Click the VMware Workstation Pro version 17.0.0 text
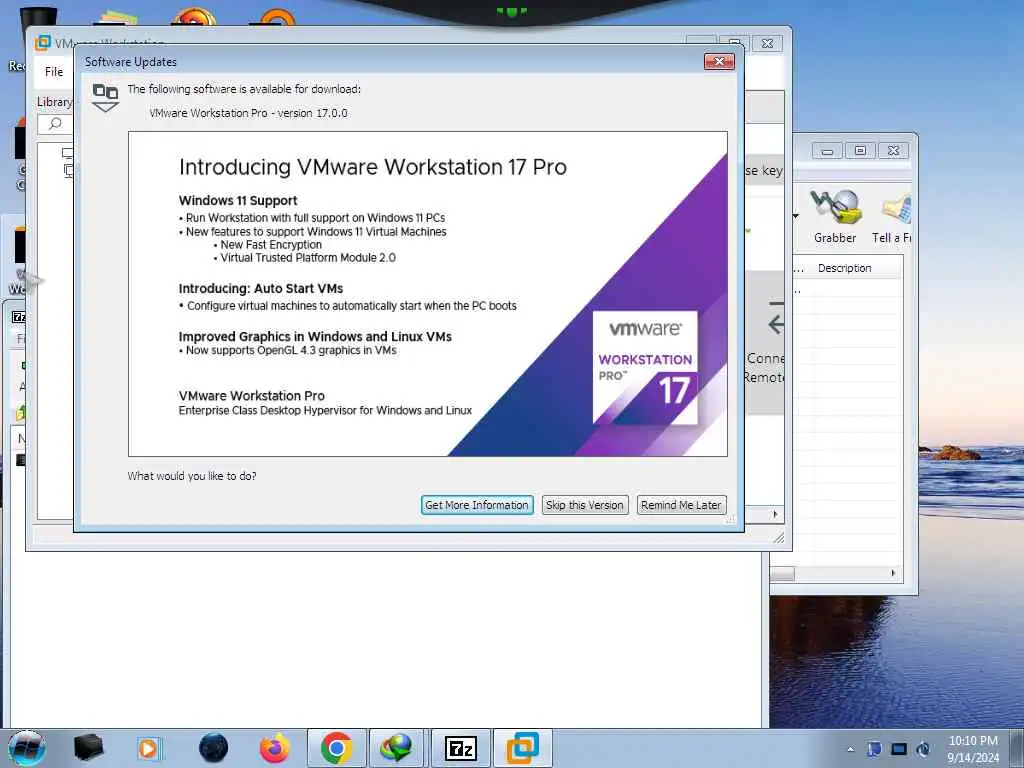The height and width of the screenshot is (768, 1024). (249, 113)
